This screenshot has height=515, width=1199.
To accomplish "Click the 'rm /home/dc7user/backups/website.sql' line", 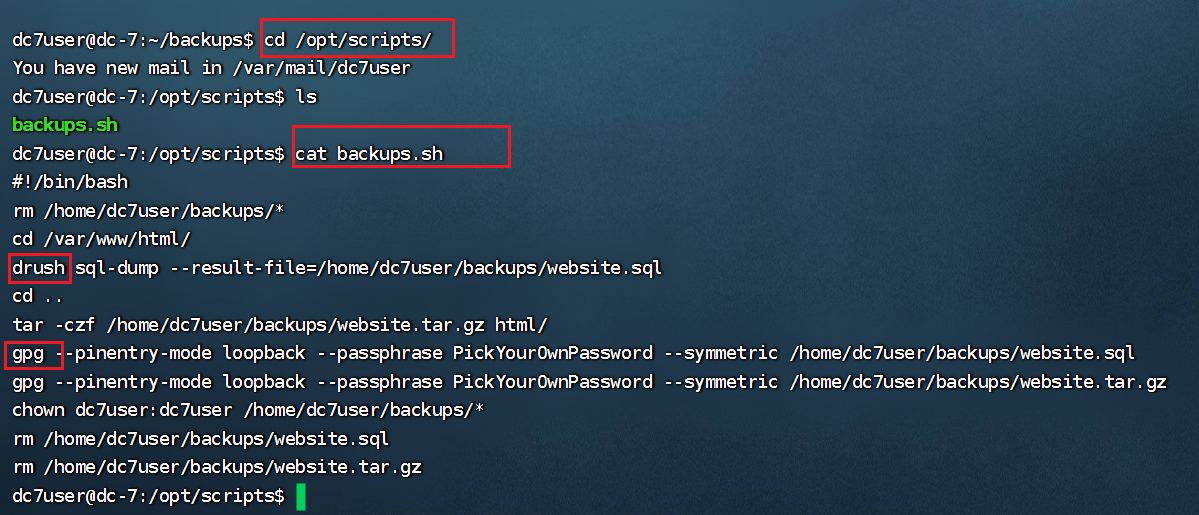I will (200, 439).
